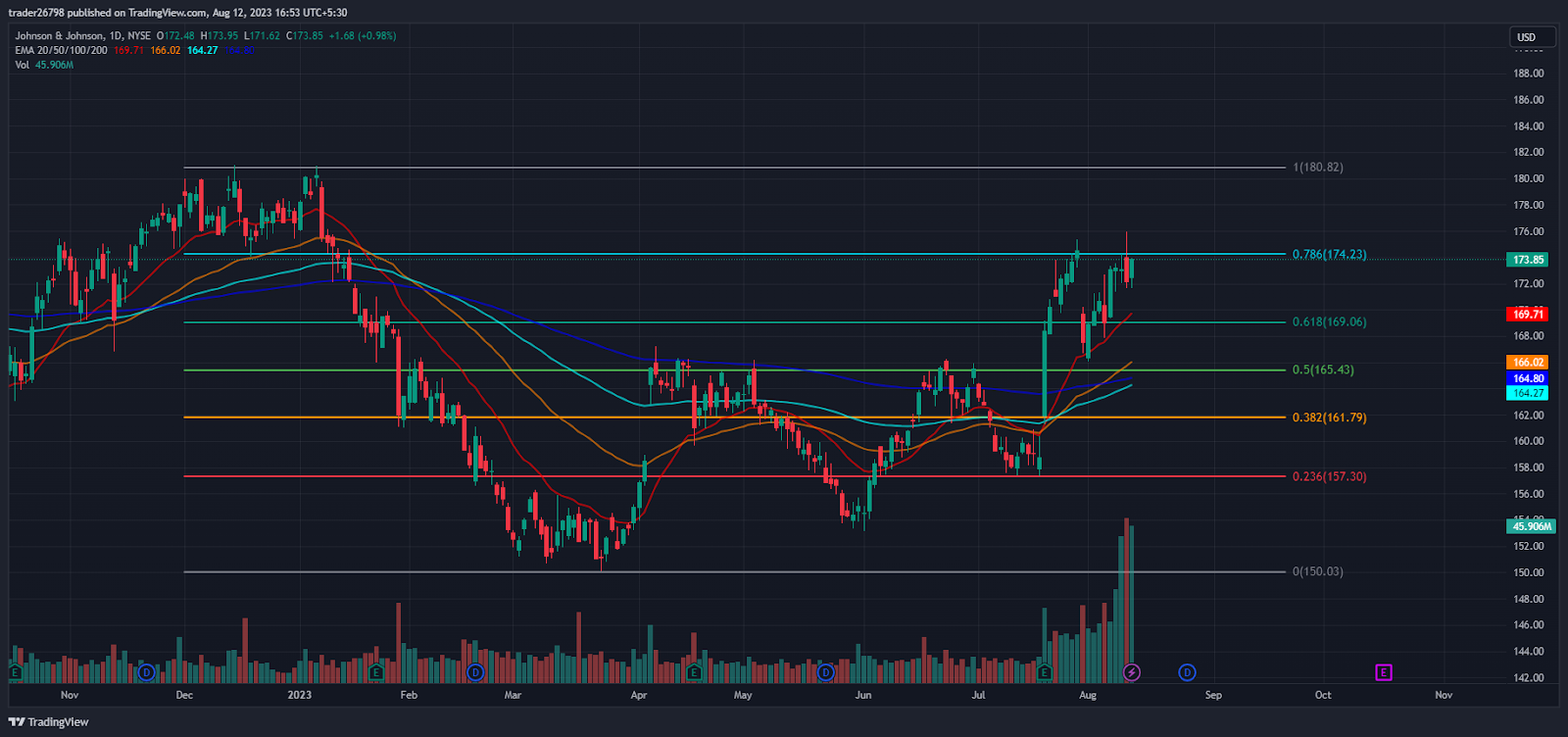The width and height of the screenshot is (1568, 737).
Task: Click the open price O172.48 in legend
Action: pyautogui.click(x=176, y=36)
